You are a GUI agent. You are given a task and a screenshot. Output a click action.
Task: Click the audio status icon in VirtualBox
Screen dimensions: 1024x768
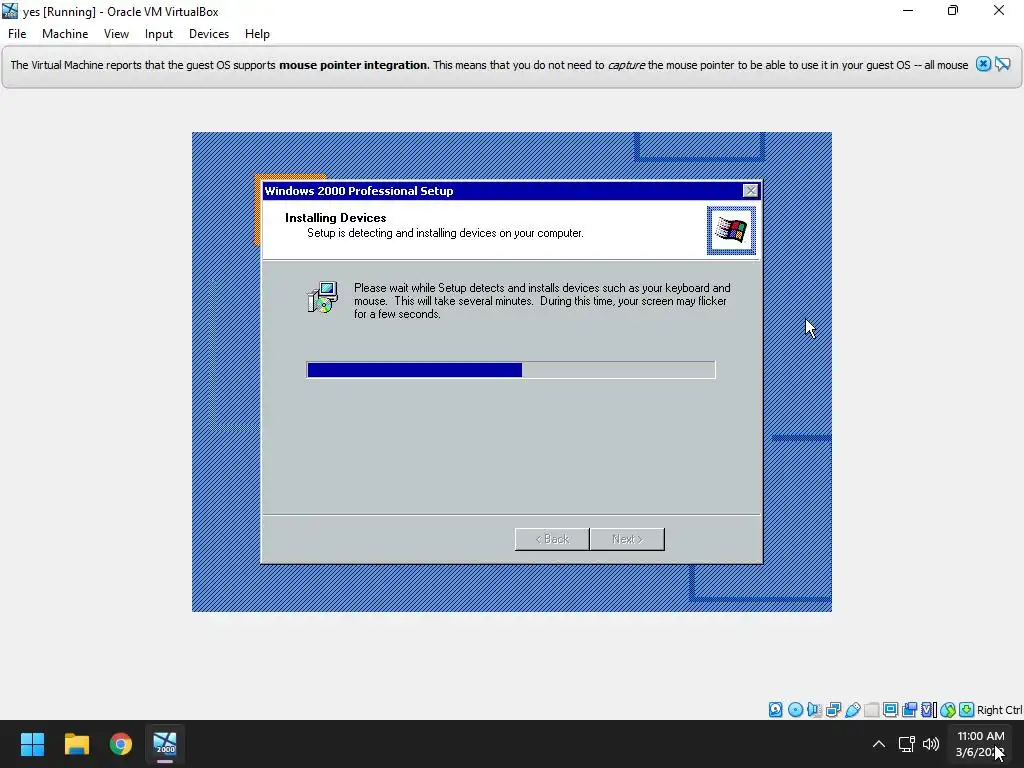tap(814, 710)
